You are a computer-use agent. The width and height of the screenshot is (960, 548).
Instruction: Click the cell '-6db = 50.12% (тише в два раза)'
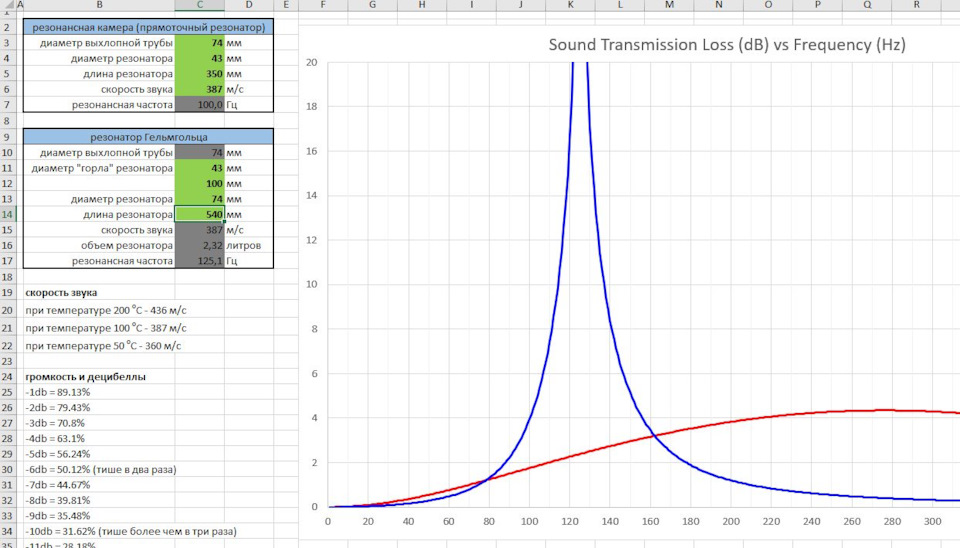tap(101, 470)
